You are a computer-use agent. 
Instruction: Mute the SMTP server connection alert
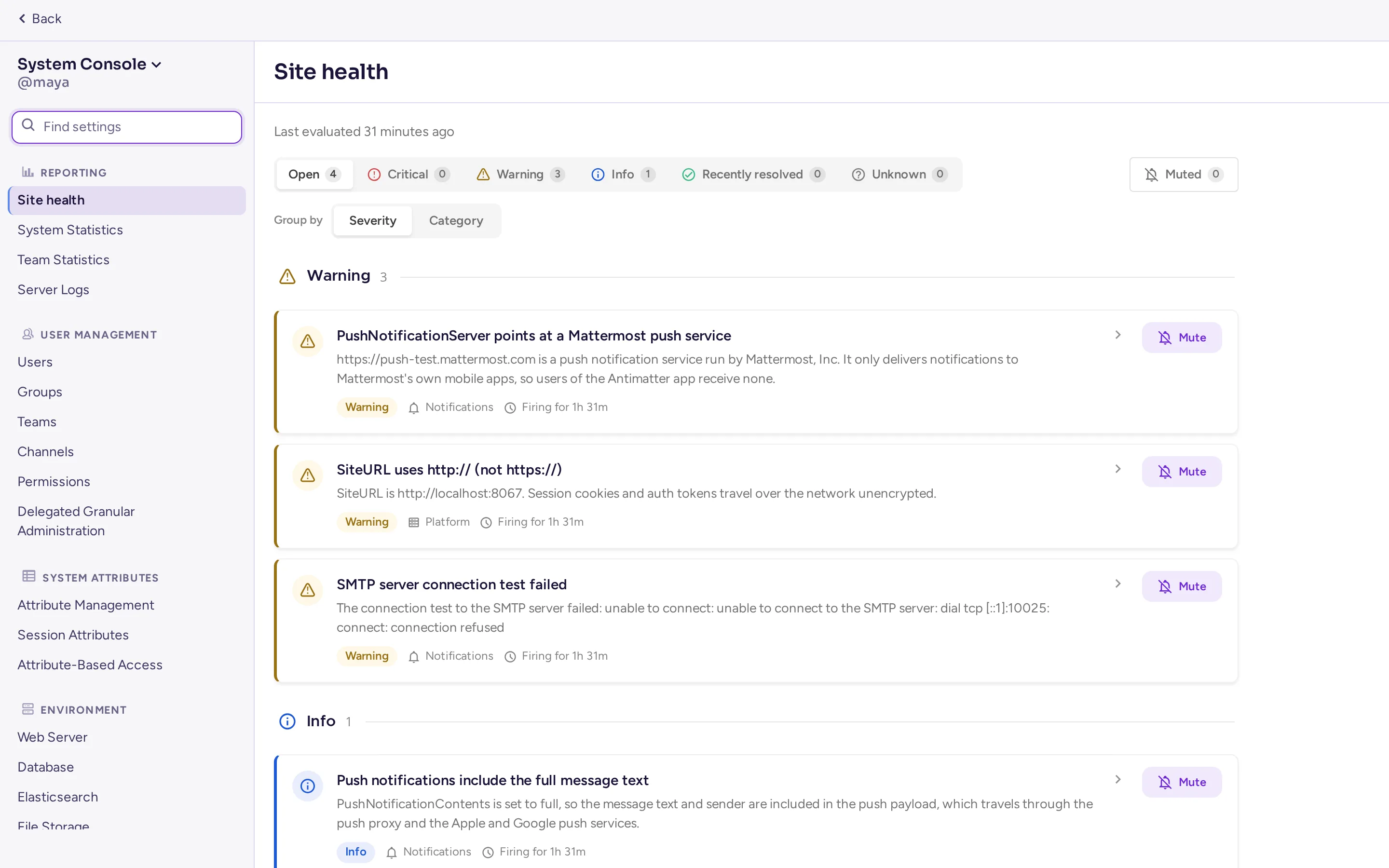click(1181, 587)
